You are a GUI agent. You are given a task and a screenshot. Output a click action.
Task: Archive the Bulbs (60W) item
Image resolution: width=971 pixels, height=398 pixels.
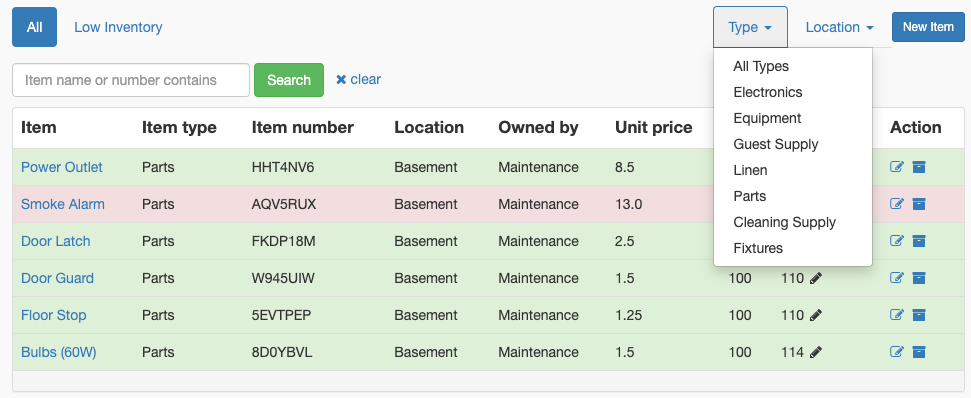pos(919,352)
